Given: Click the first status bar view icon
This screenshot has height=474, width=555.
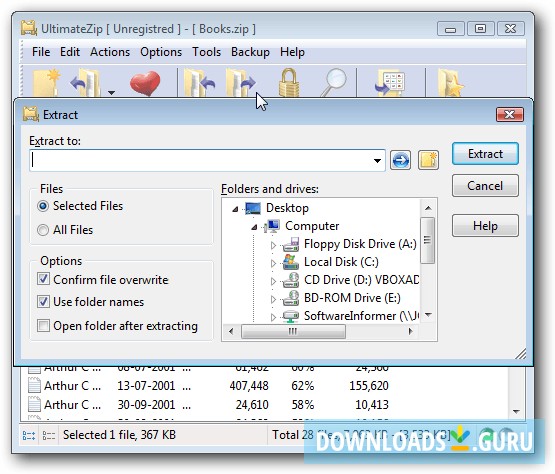Looking at the screenshot, I should point(29,435).
